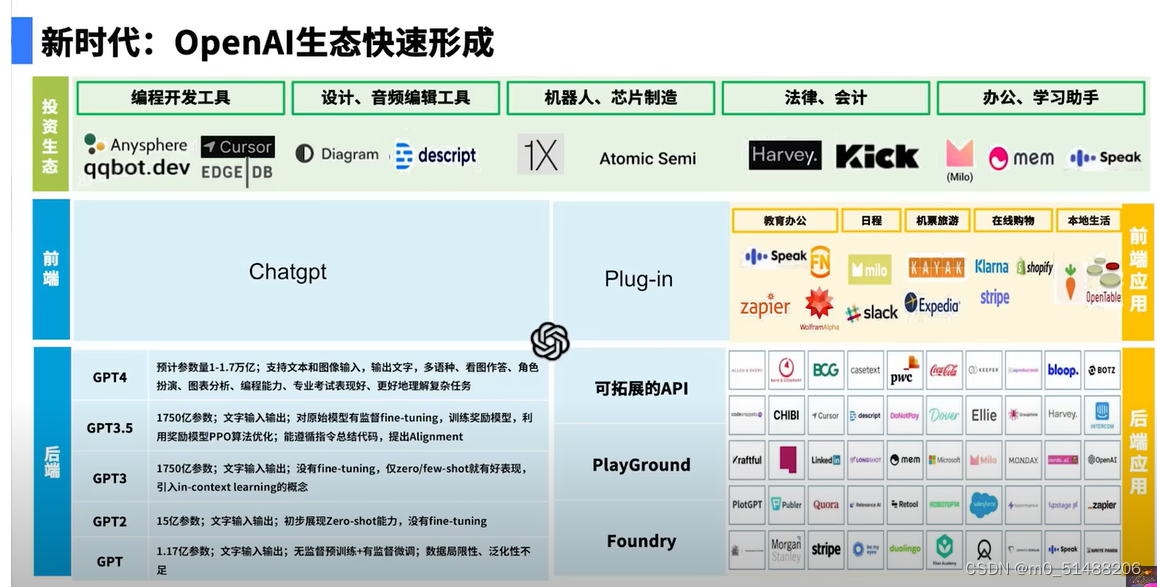
Task: Click the OpenAI knot logo in center
Action: 550,341
